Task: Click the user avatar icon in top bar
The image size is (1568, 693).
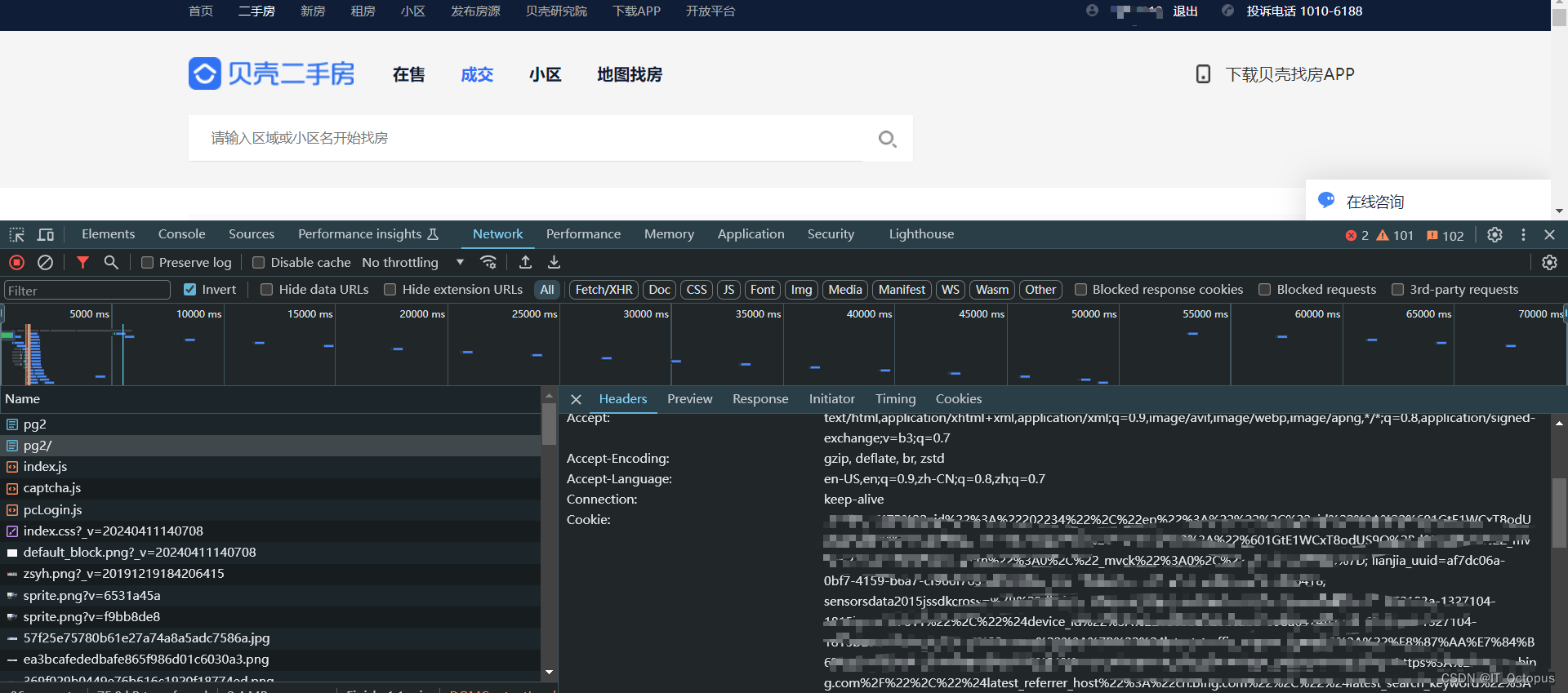Action: click(1092, 11)
